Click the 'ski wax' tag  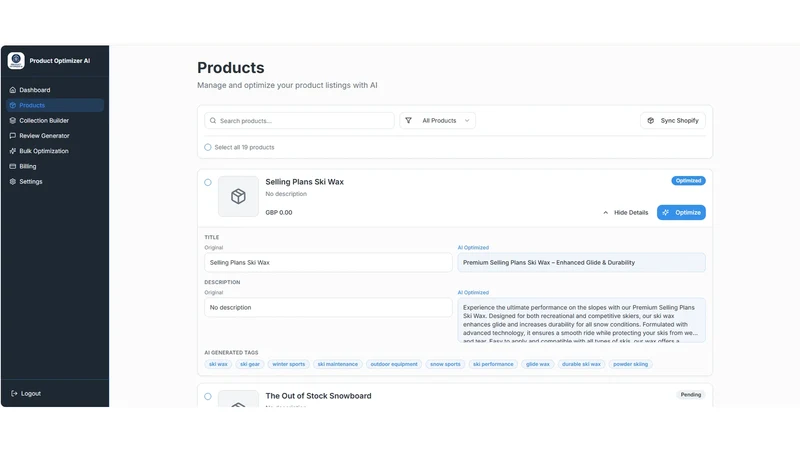tap(218, 364)
